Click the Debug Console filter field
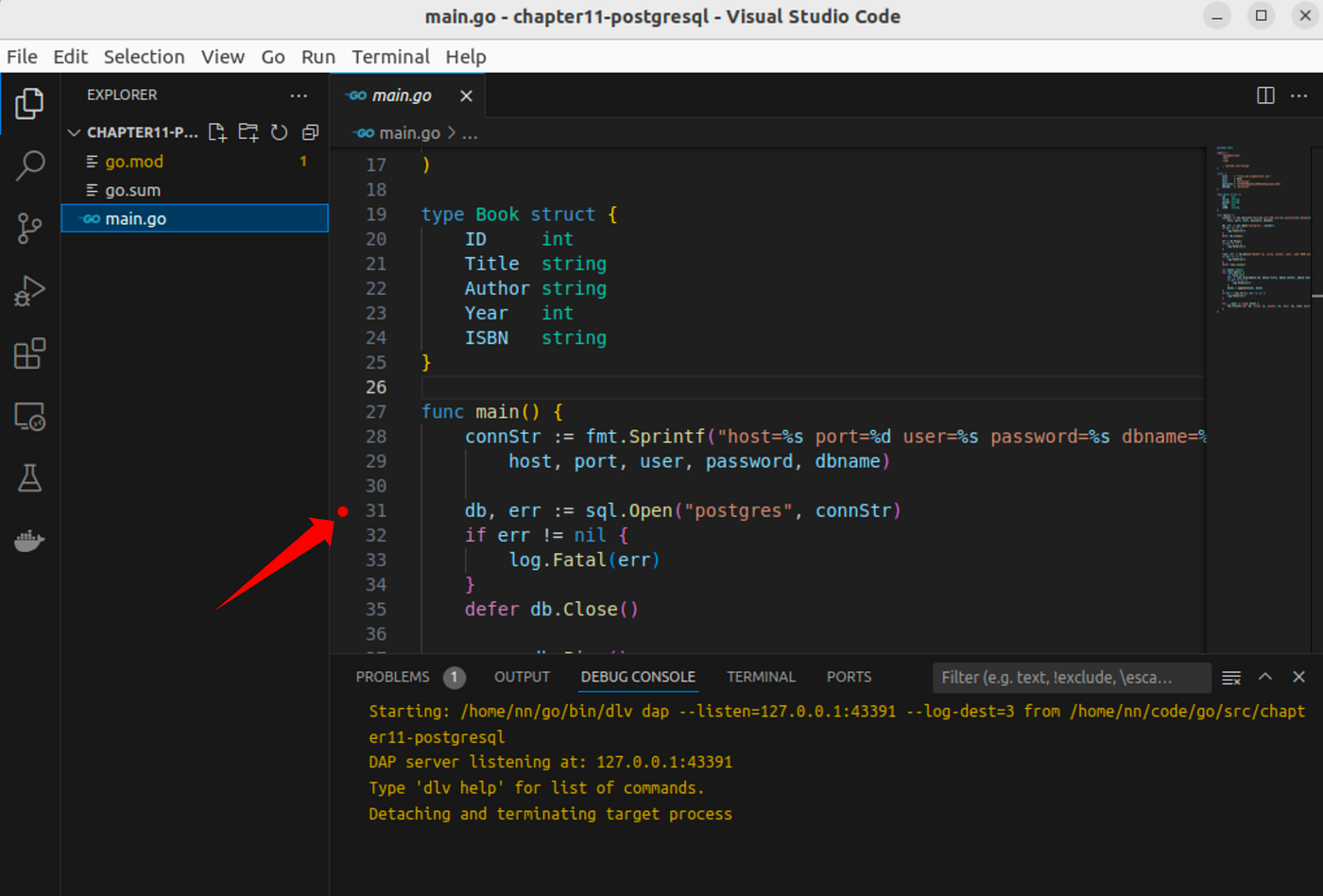 [1072, 677]
